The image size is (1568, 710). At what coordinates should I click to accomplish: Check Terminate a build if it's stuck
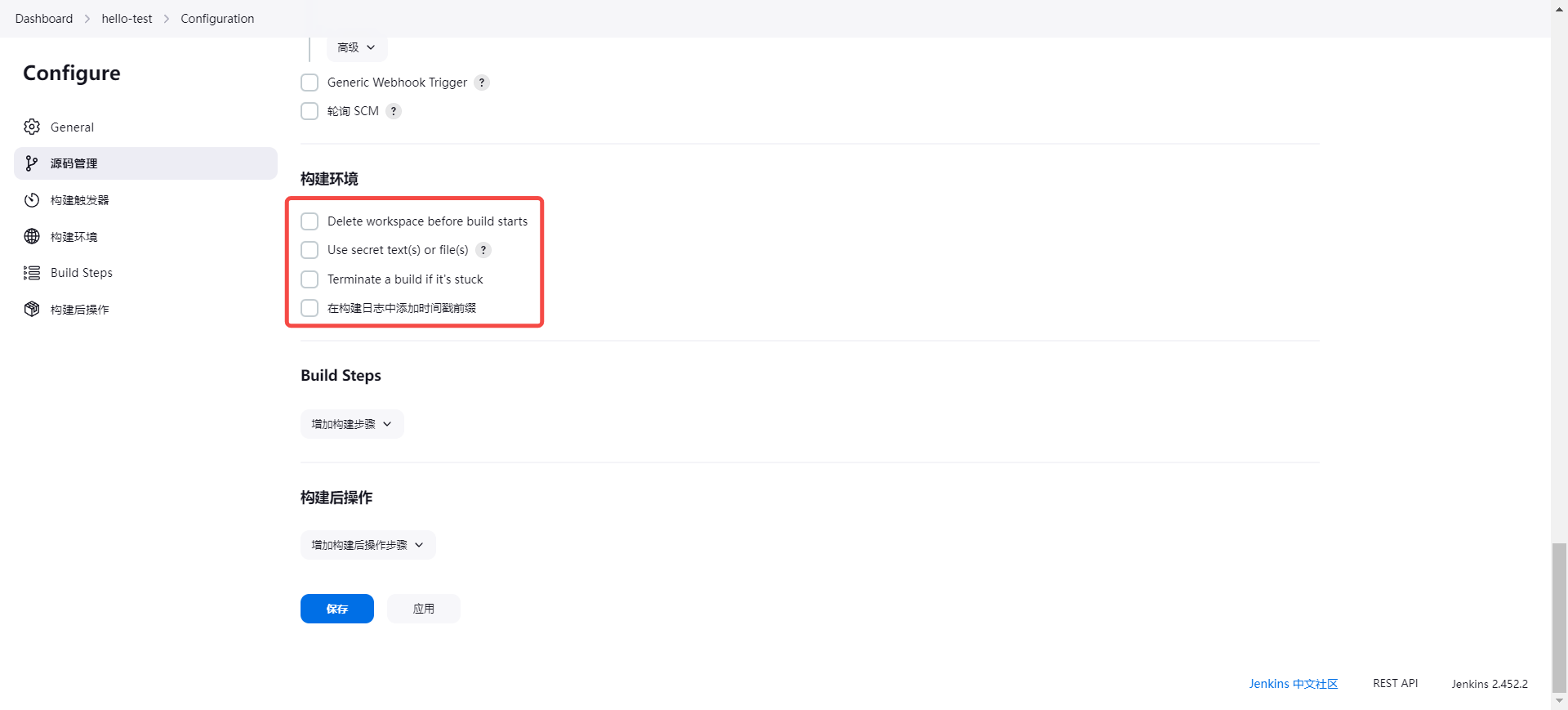tap(310, 279)
